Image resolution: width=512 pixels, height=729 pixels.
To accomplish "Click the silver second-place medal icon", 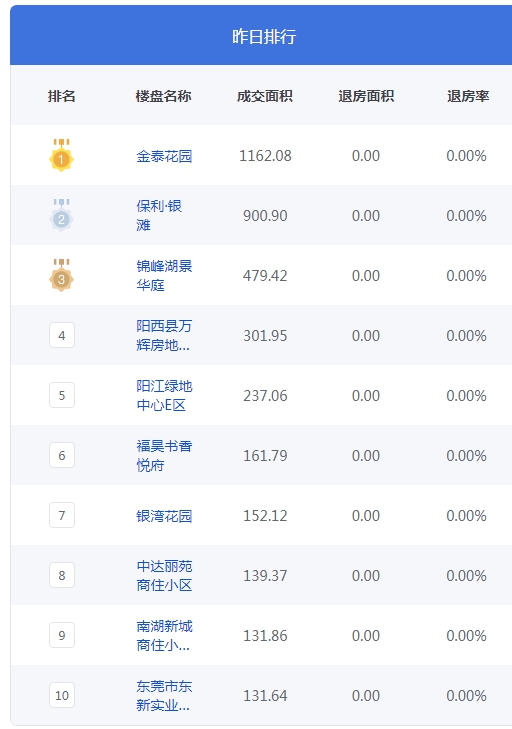I will pyautogui.click(x=61, y=215).
